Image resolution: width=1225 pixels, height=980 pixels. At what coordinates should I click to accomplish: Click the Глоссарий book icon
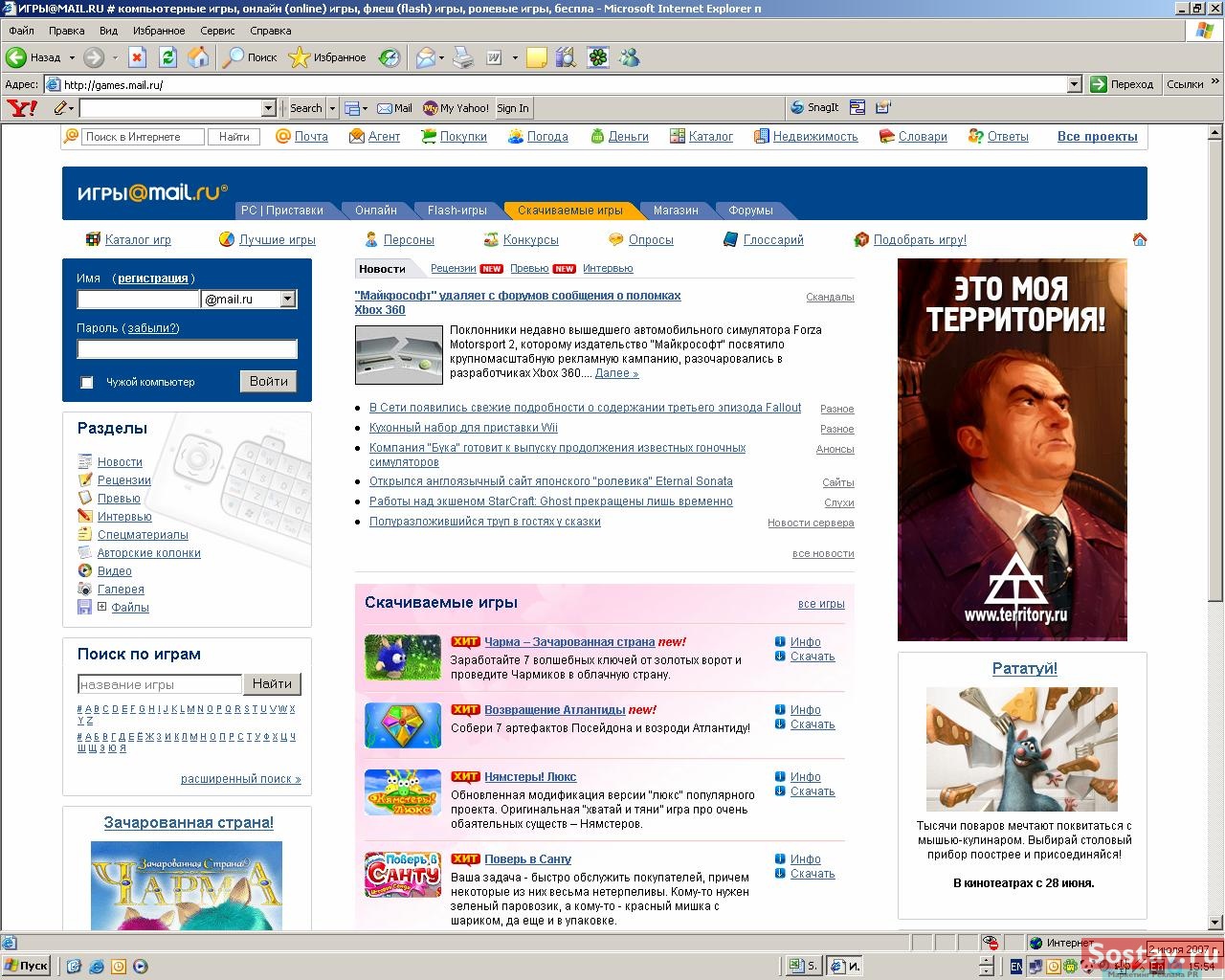(730, 239)
